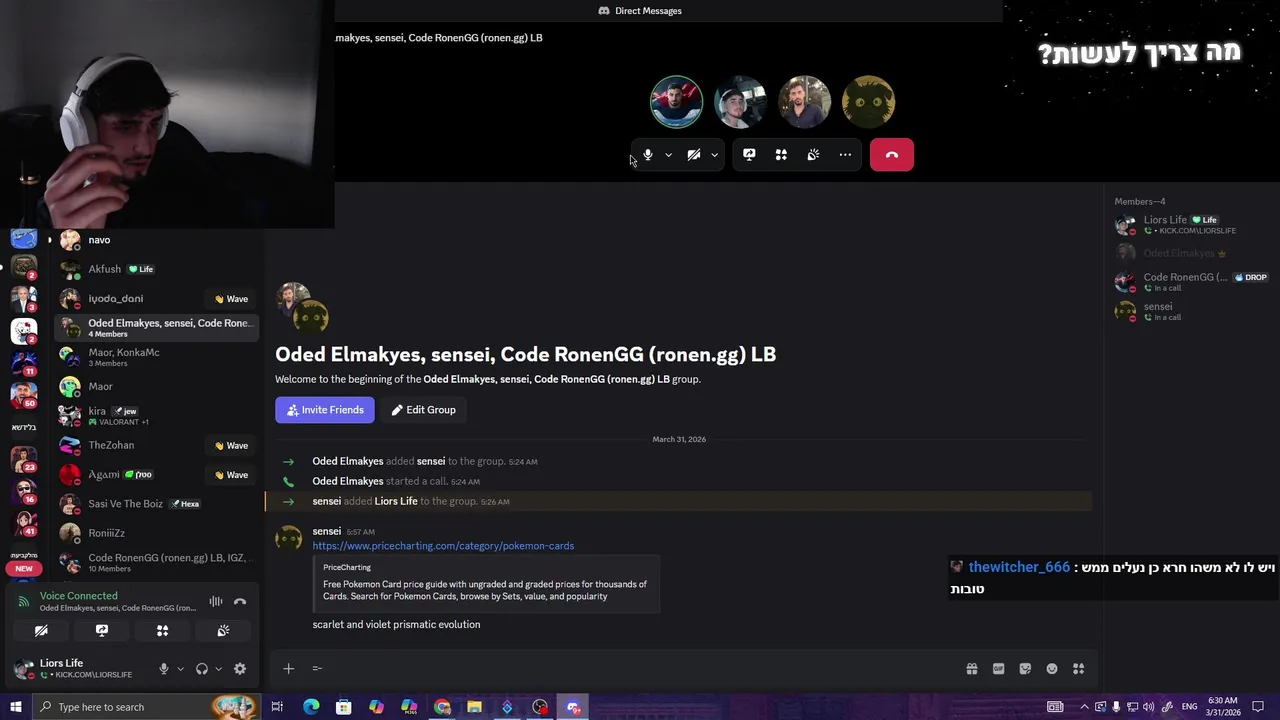
Task: Mute microphone in call controls bar
Action: (648, 155)
